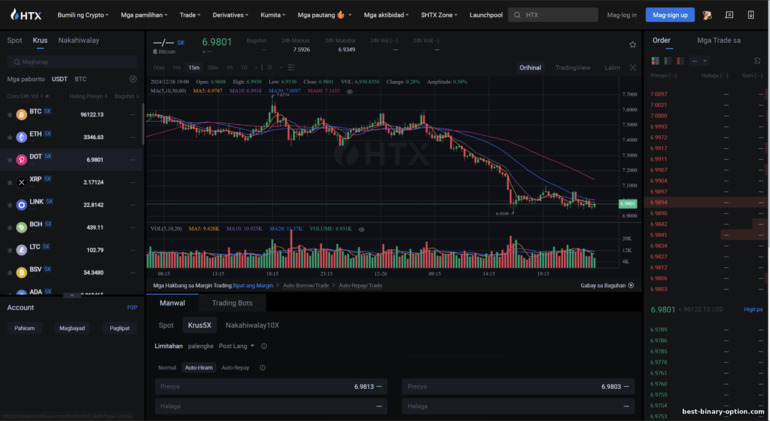The width and height of the screenshot is (770, 421).
Task: Open info icon next to Auto-Repay
Action: tap(262, 367)
